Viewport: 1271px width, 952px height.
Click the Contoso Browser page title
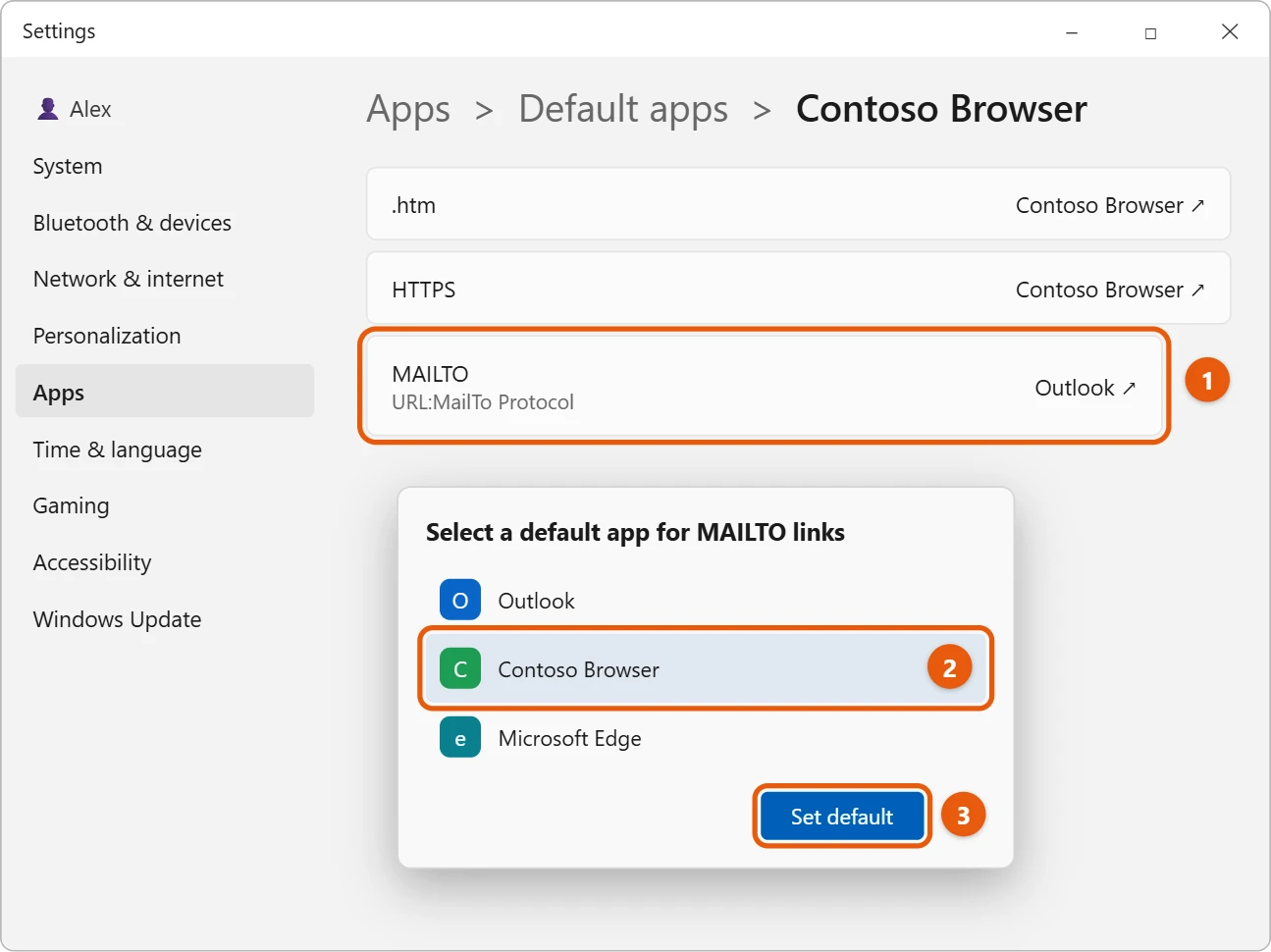coord(941,109)
